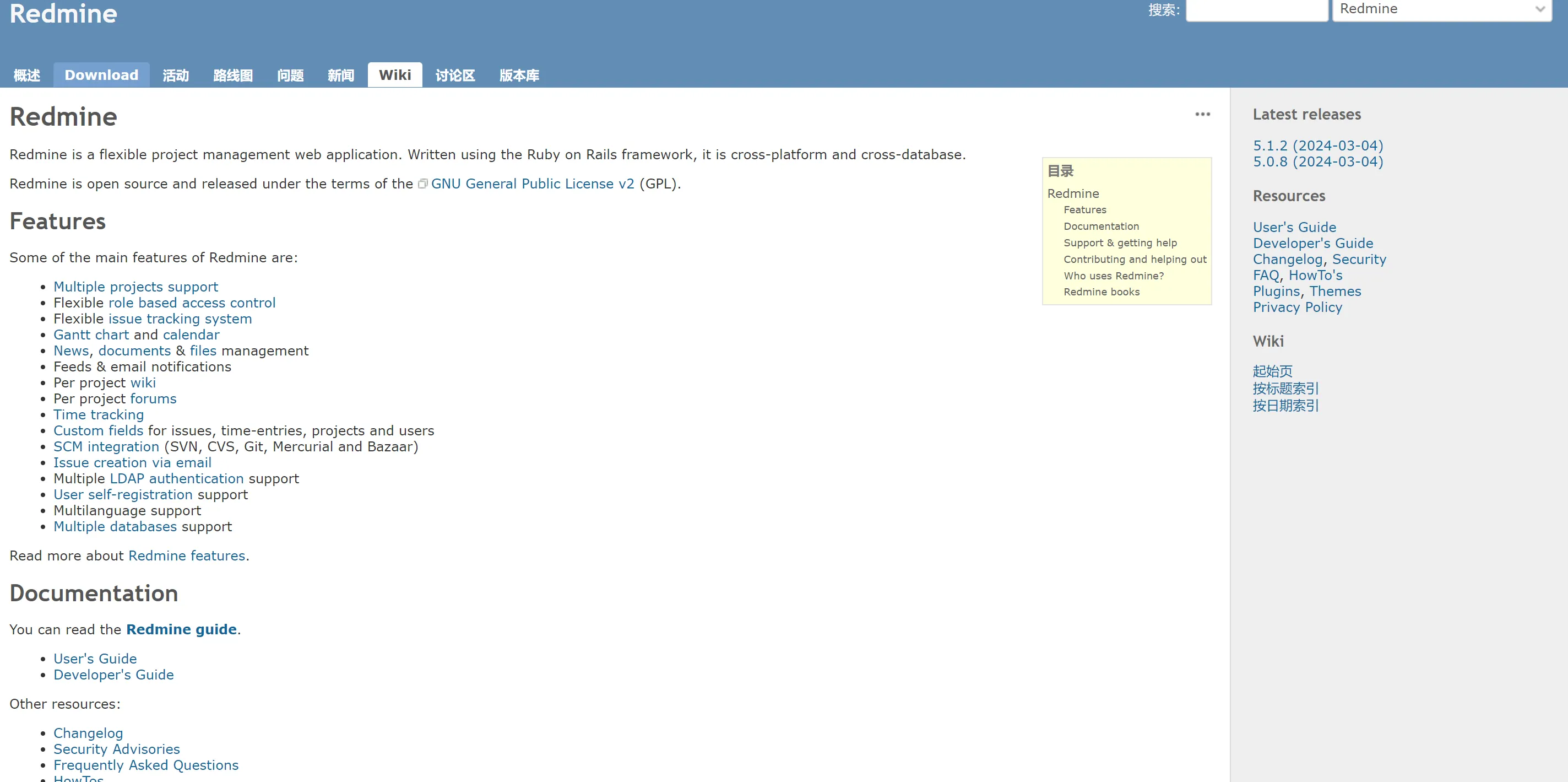The height and width of the screenshot is (782, 1568).
Task: Open 按日期索引 wiki index
Action: pos(1285,405)
